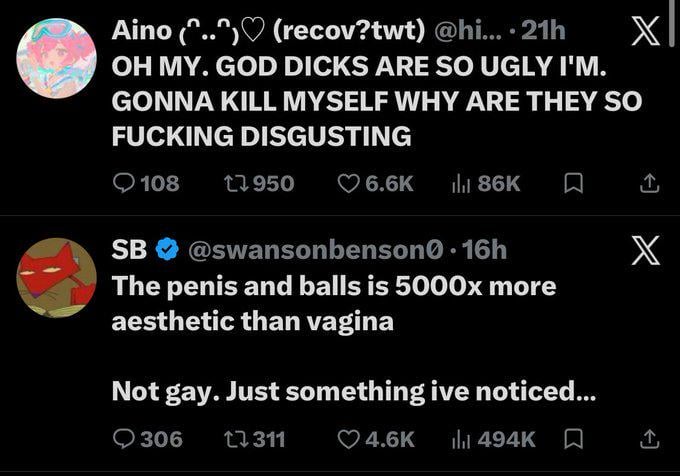Open the 21h timestamp link
Viewport: 680px width, 476px height.
coord(543,31)
